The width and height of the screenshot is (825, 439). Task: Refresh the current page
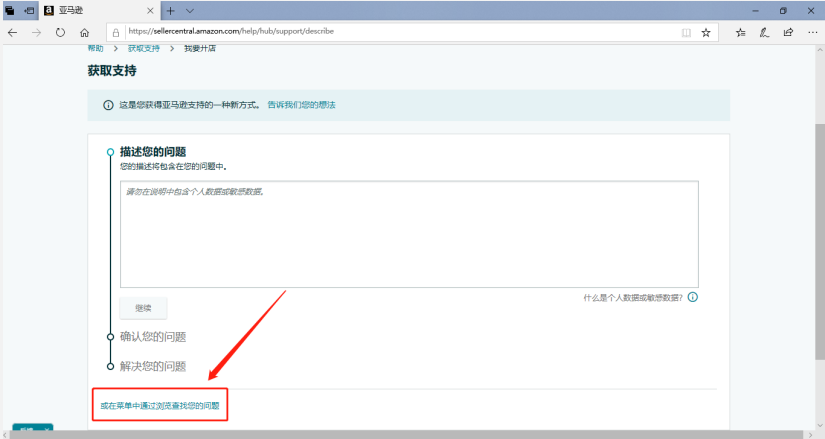[61, 33]
